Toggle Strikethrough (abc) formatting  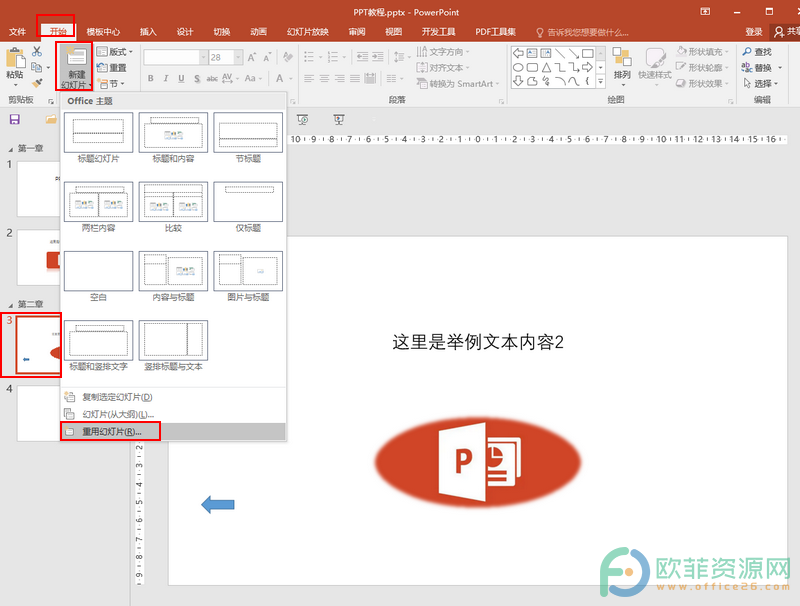tap(212, 78)
